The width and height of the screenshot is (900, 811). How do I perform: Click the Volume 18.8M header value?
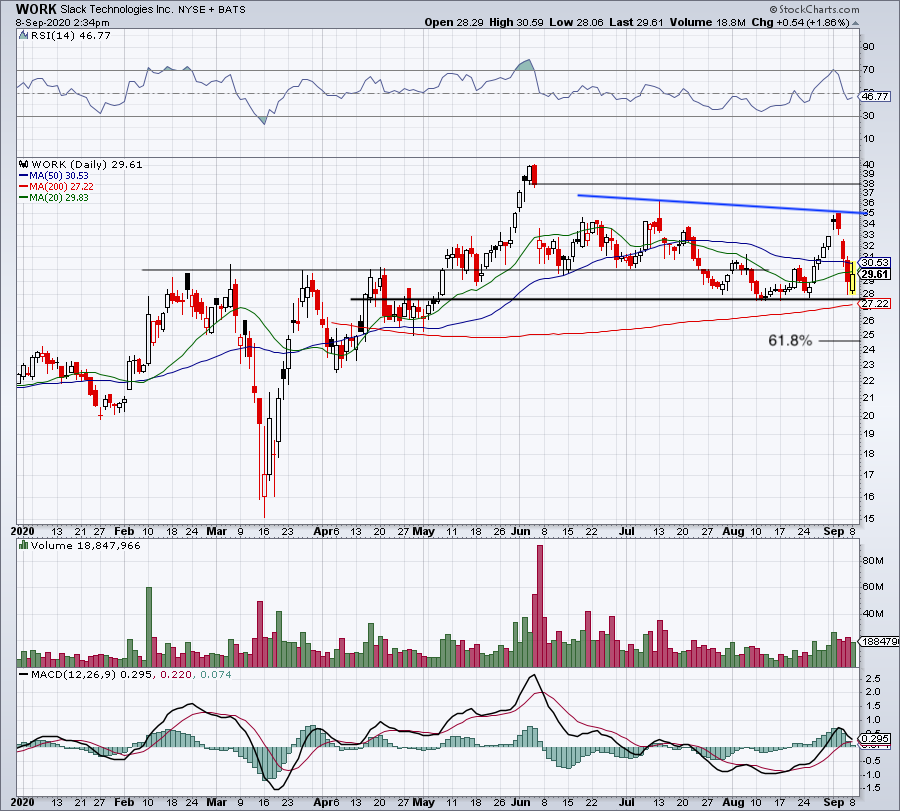(707, 22)
